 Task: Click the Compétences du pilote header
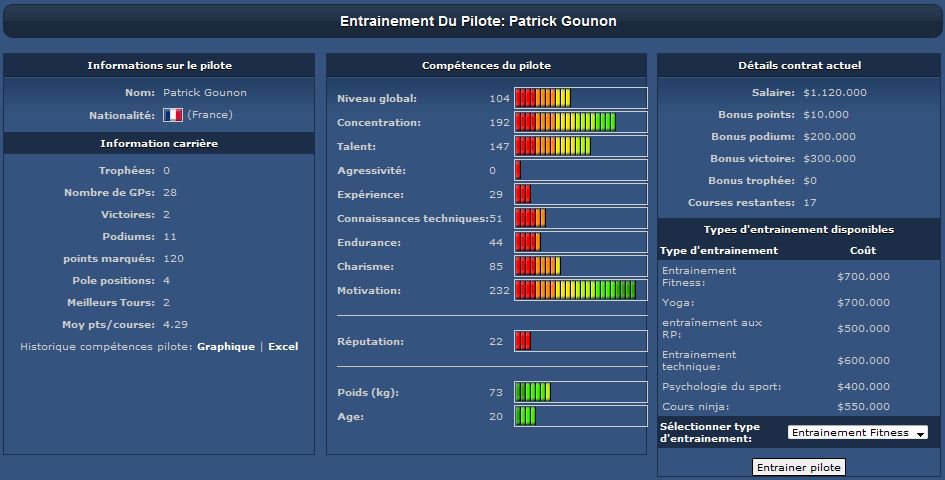pos(486,65)
